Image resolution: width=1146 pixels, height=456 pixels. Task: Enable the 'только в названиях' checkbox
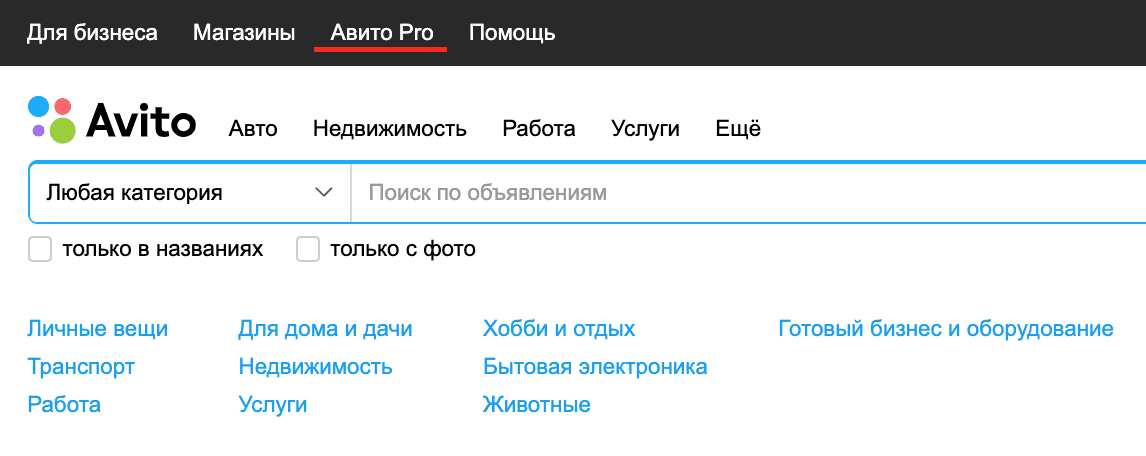(40, 249)
